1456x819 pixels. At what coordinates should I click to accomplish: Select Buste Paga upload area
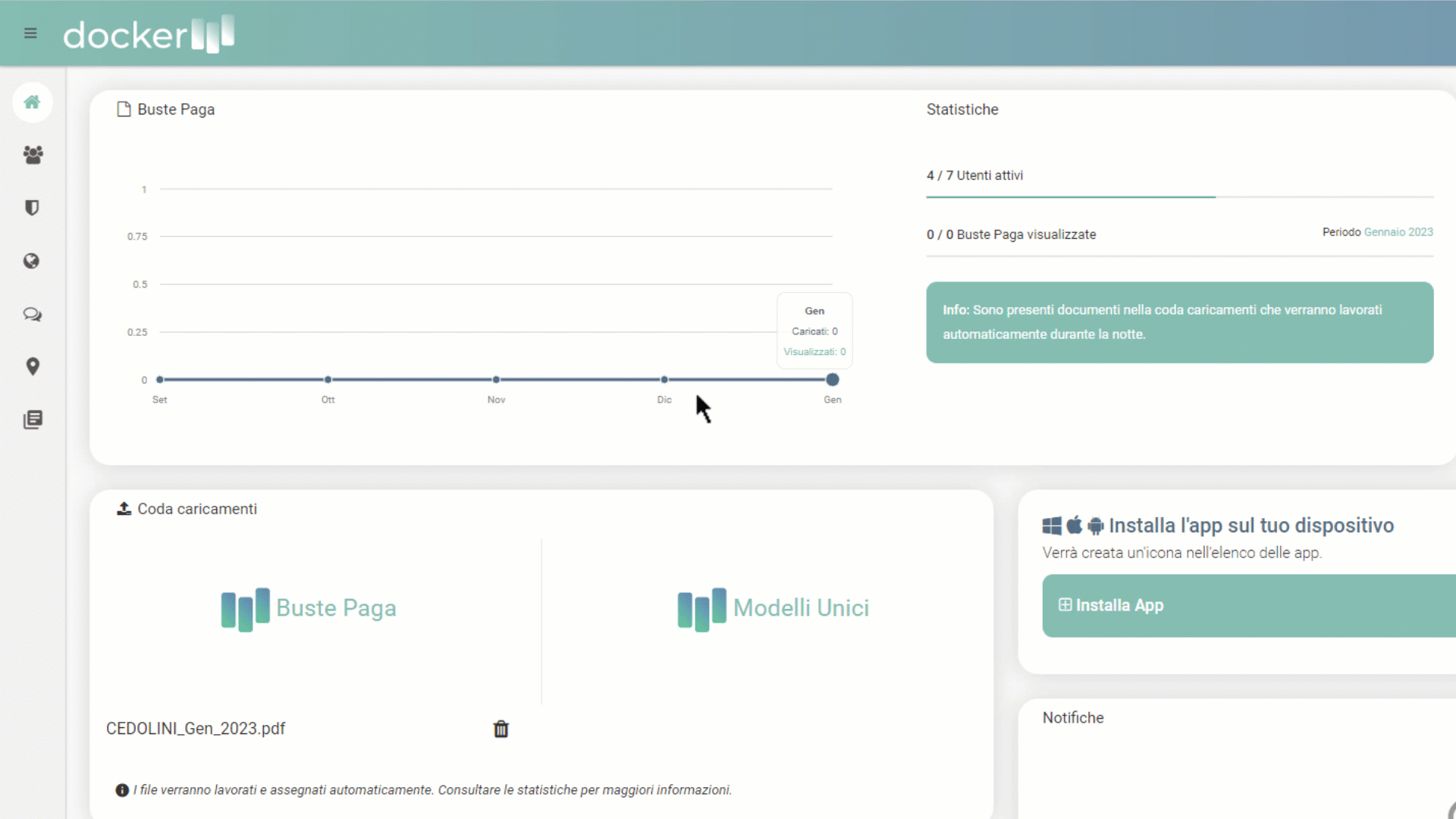[x=309, y=608]
